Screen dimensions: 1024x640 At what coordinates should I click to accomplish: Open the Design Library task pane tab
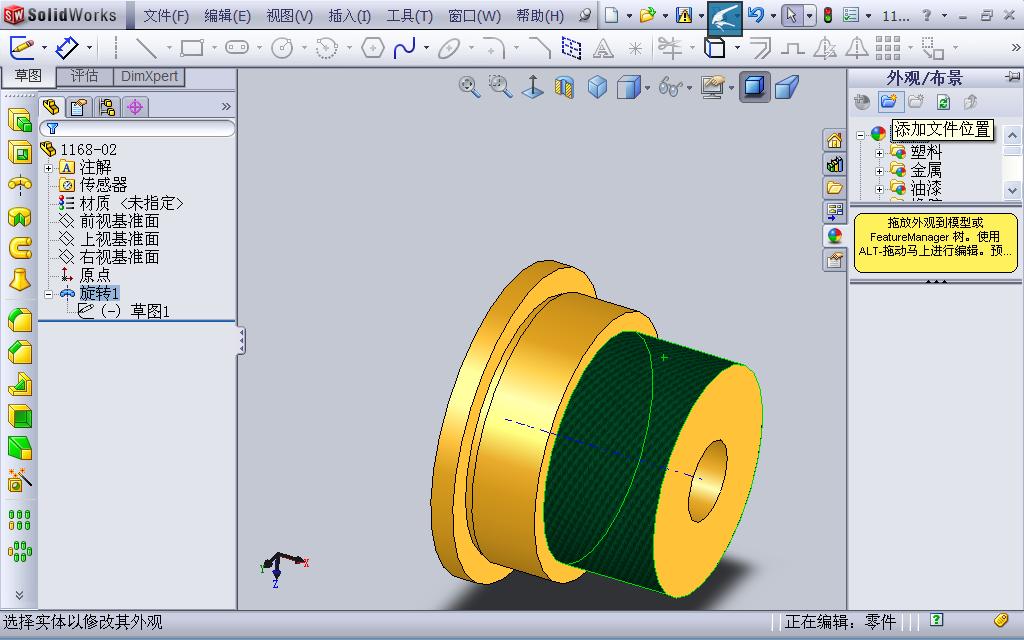[834, 164]
